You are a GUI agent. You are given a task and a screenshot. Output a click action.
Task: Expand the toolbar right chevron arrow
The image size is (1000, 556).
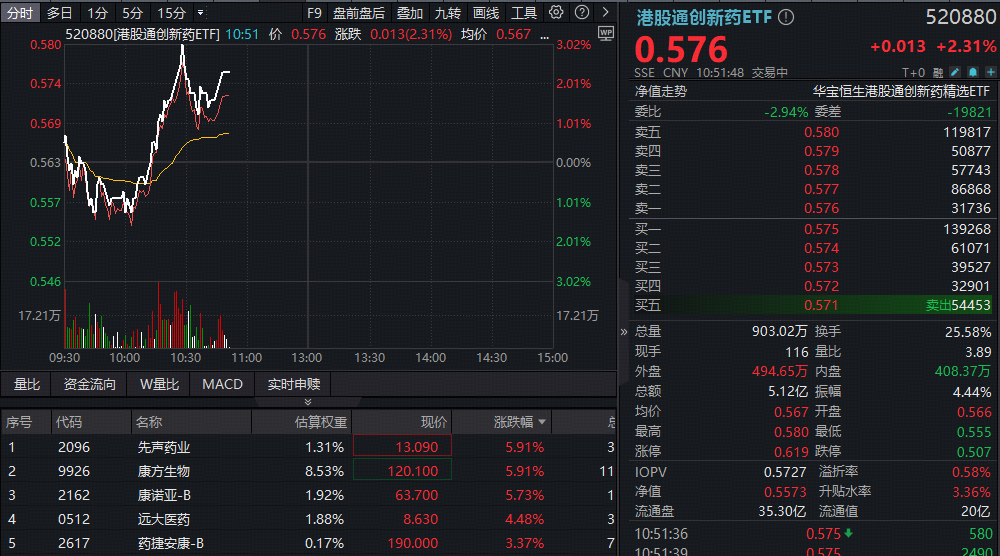point(606,13)
